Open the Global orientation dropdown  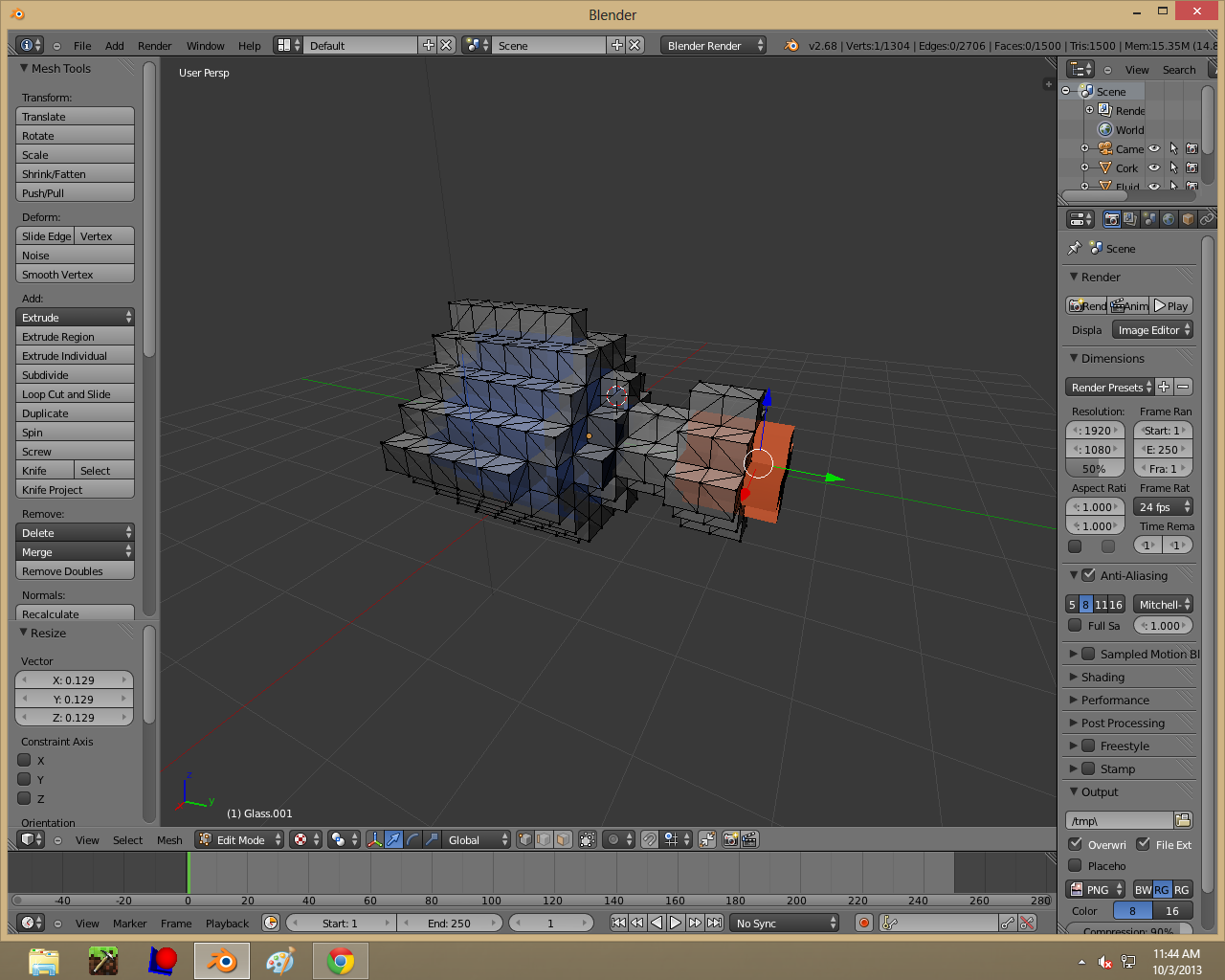tap(477, 839)
